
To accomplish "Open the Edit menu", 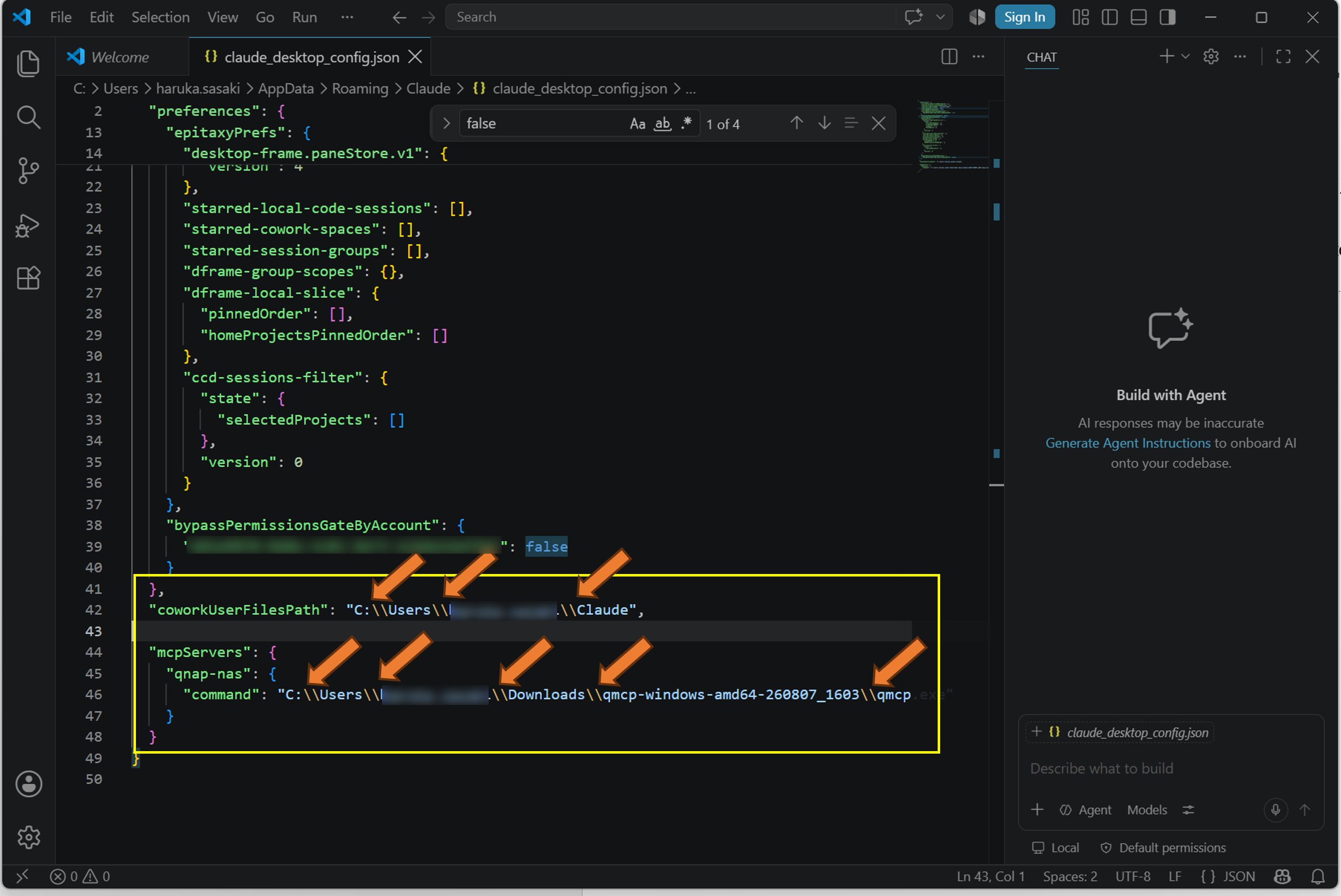I will tap(101, 17).
